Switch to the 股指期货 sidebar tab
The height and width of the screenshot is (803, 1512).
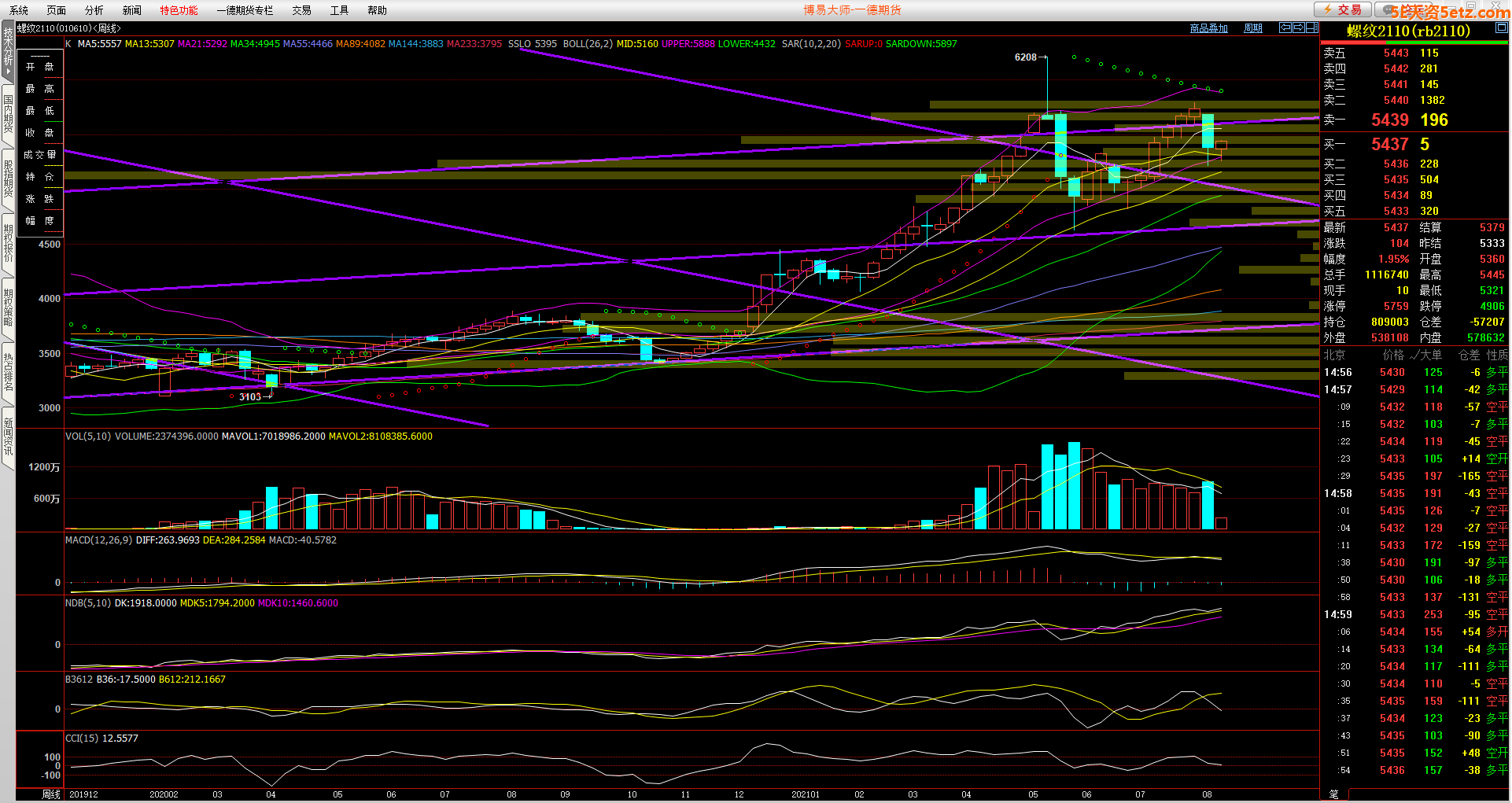(8, 179)
